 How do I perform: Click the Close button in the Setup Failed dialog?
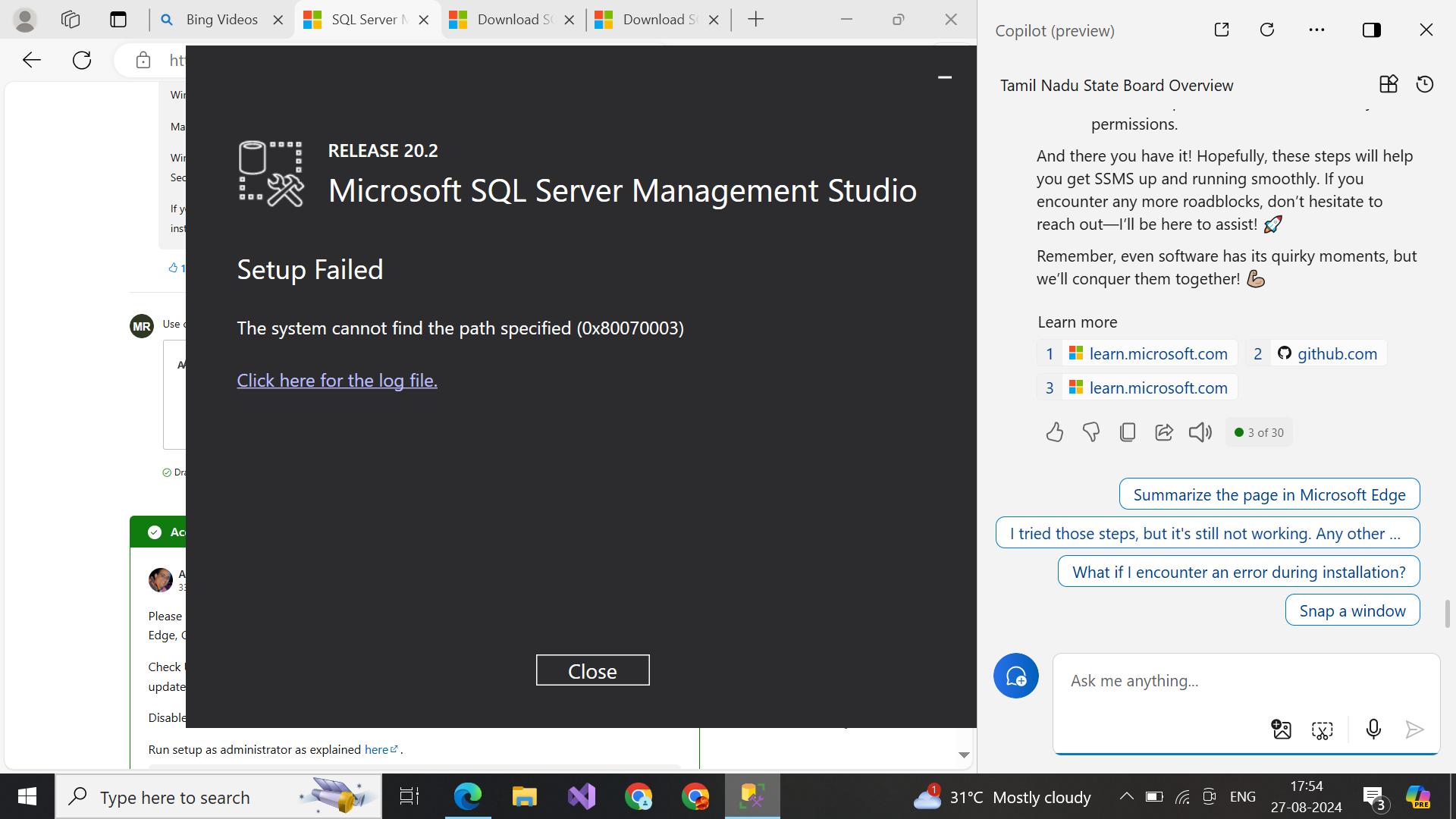tap(592, 670)
